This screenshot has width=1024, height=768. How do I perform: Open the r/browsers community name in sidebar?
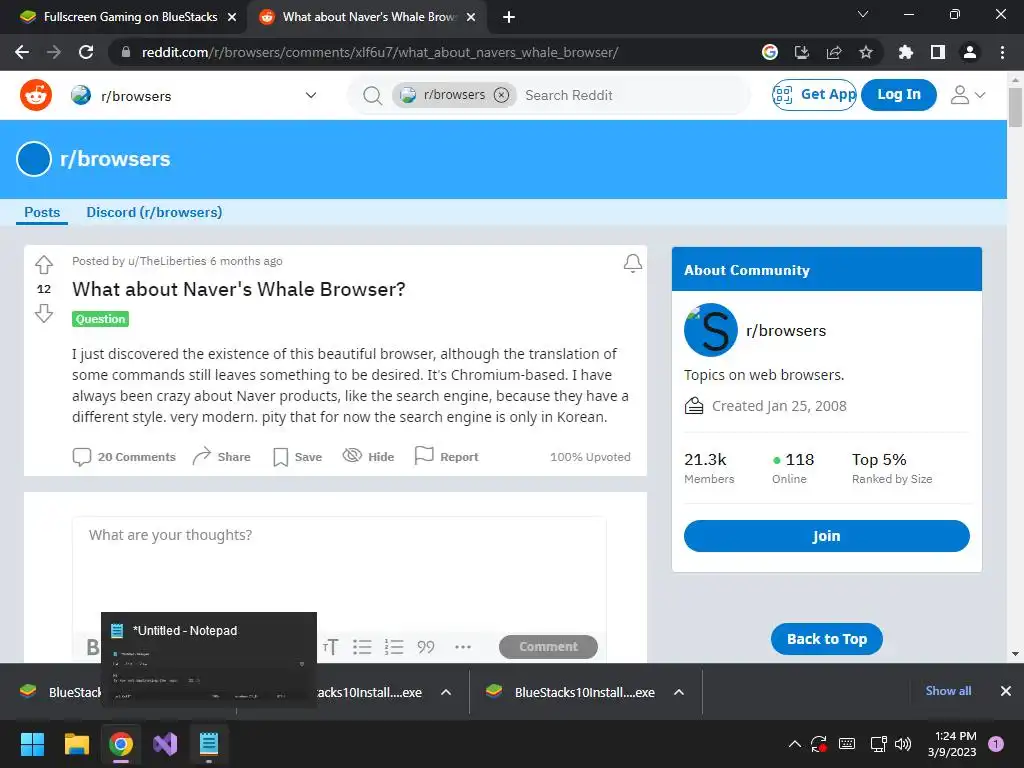coord(786,331)
